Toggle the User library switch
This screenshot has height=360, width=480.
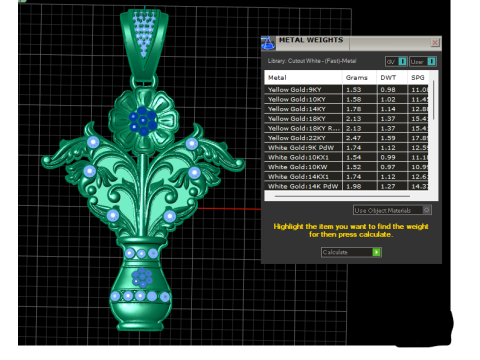pos(423,62)
